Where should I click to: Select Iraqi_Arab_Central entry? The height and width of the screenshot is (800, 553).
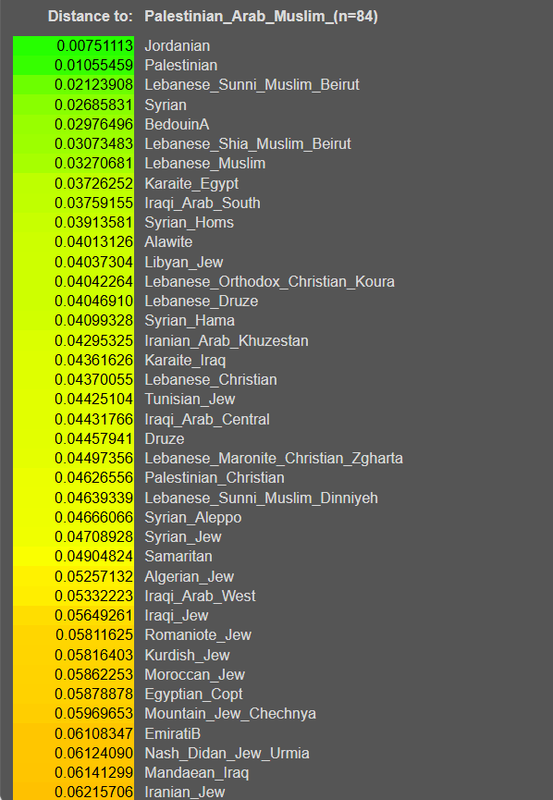pos(207,419)
